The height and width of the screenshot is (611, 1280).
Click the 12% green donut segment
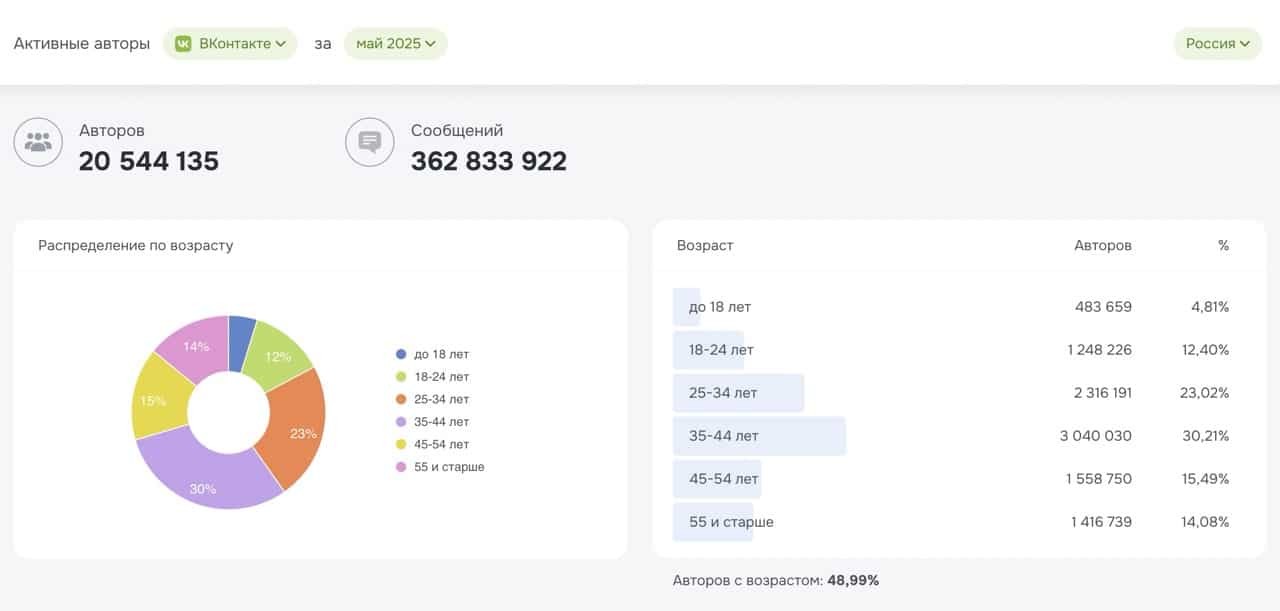pos(277,356)
